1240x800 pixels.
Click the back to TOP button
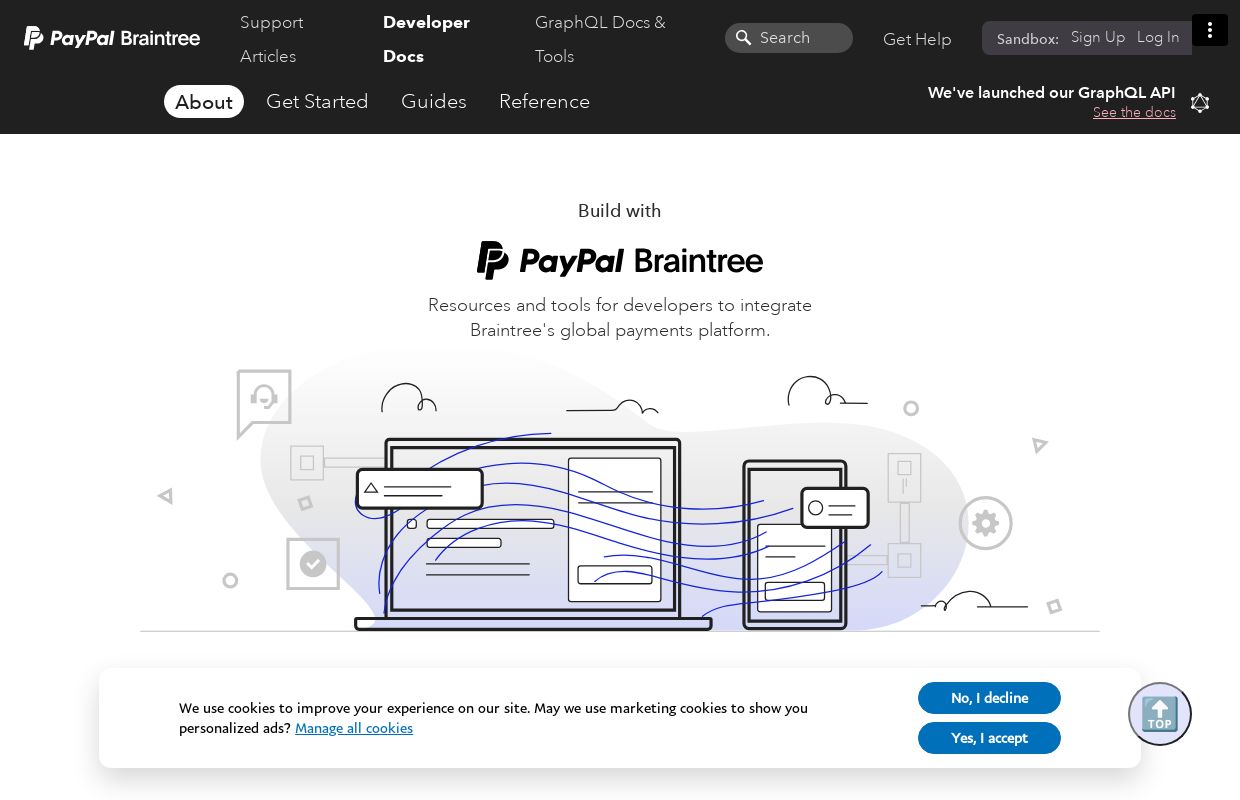(1160, 714)
